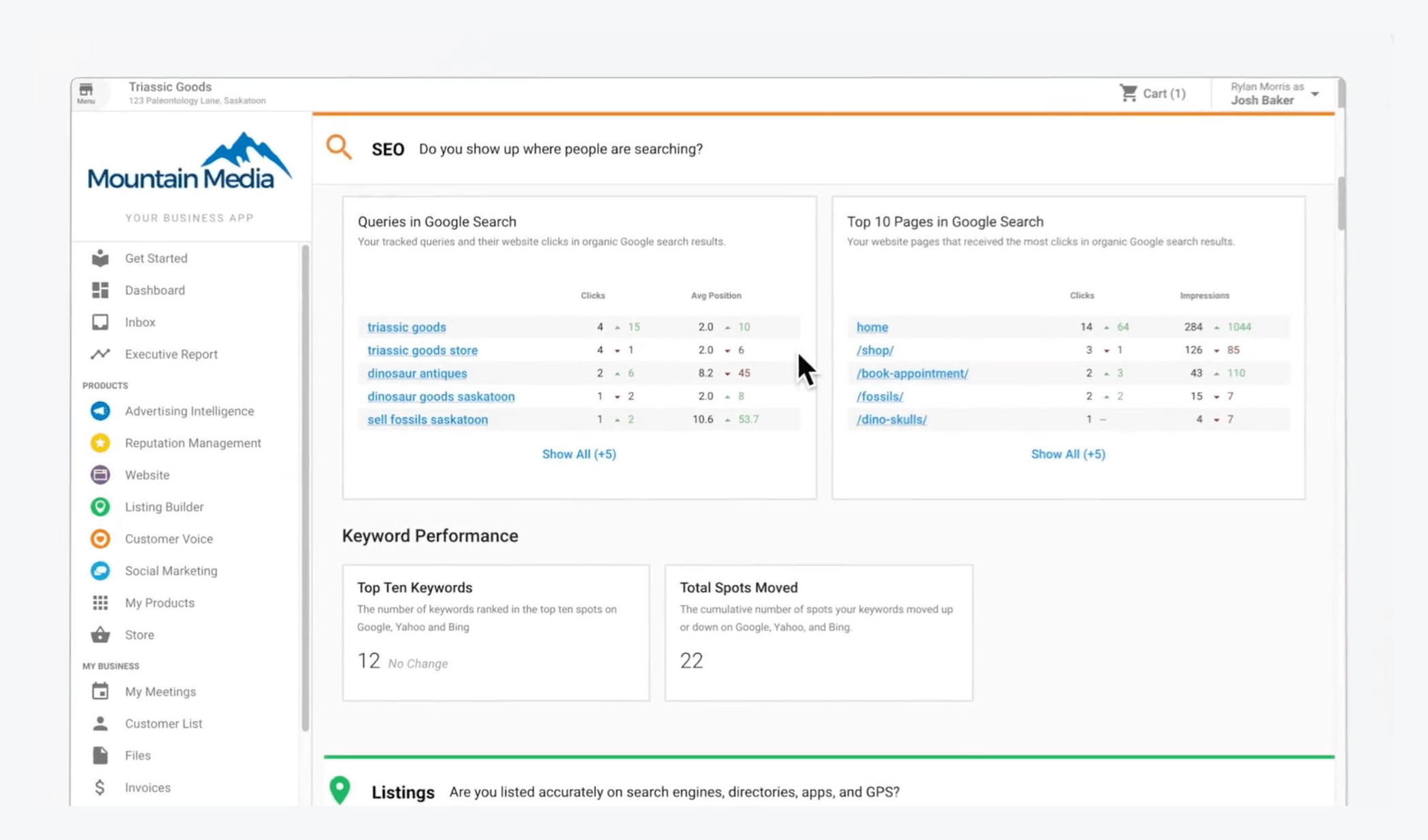The height and width of the screenshot is (840, 1428).
Task: Click the Triassic Goods business name
Action: point(170,86)
